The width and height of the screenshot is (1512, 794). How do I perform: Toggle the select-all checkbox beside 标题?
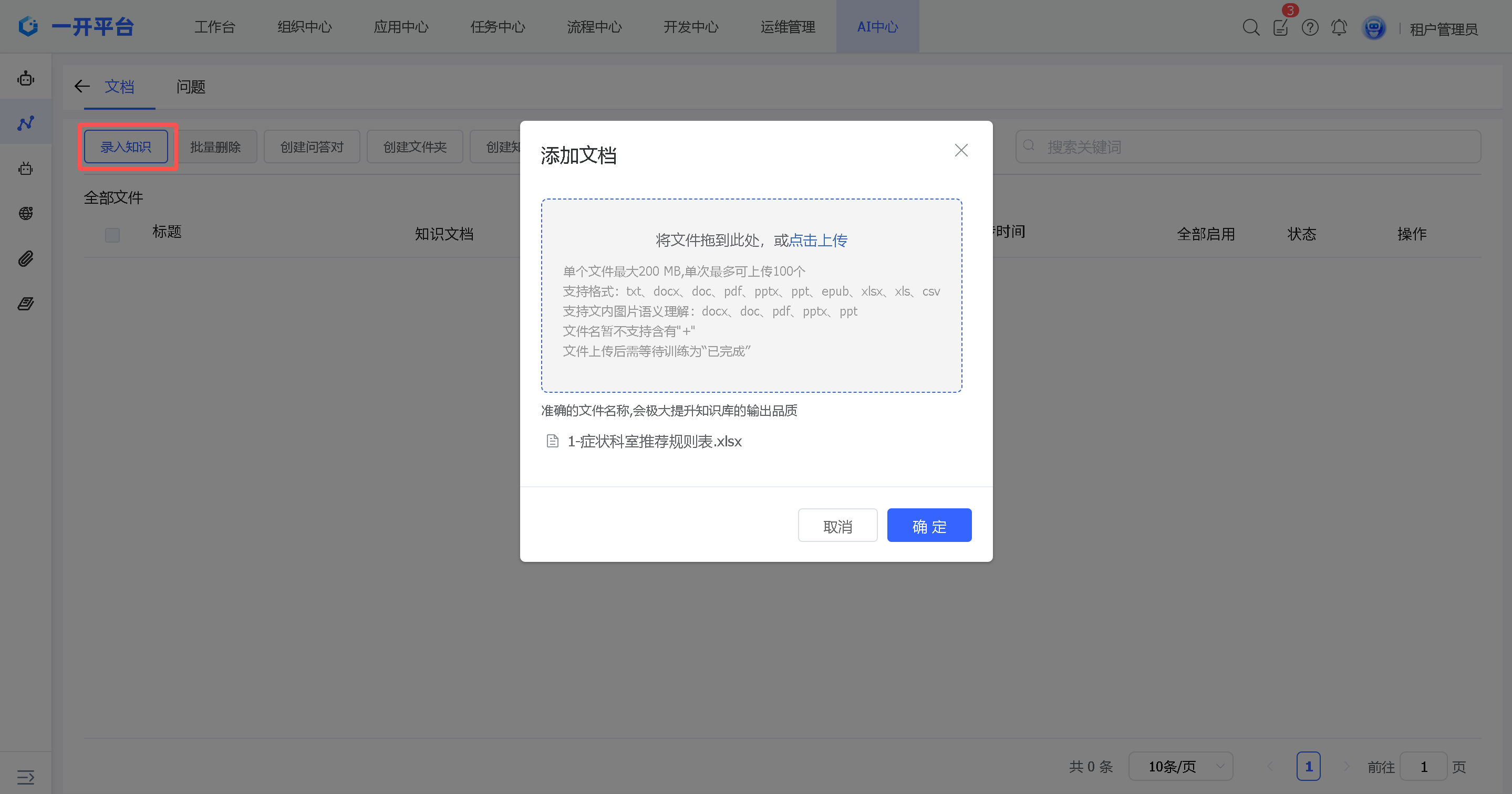coord(112,235)
